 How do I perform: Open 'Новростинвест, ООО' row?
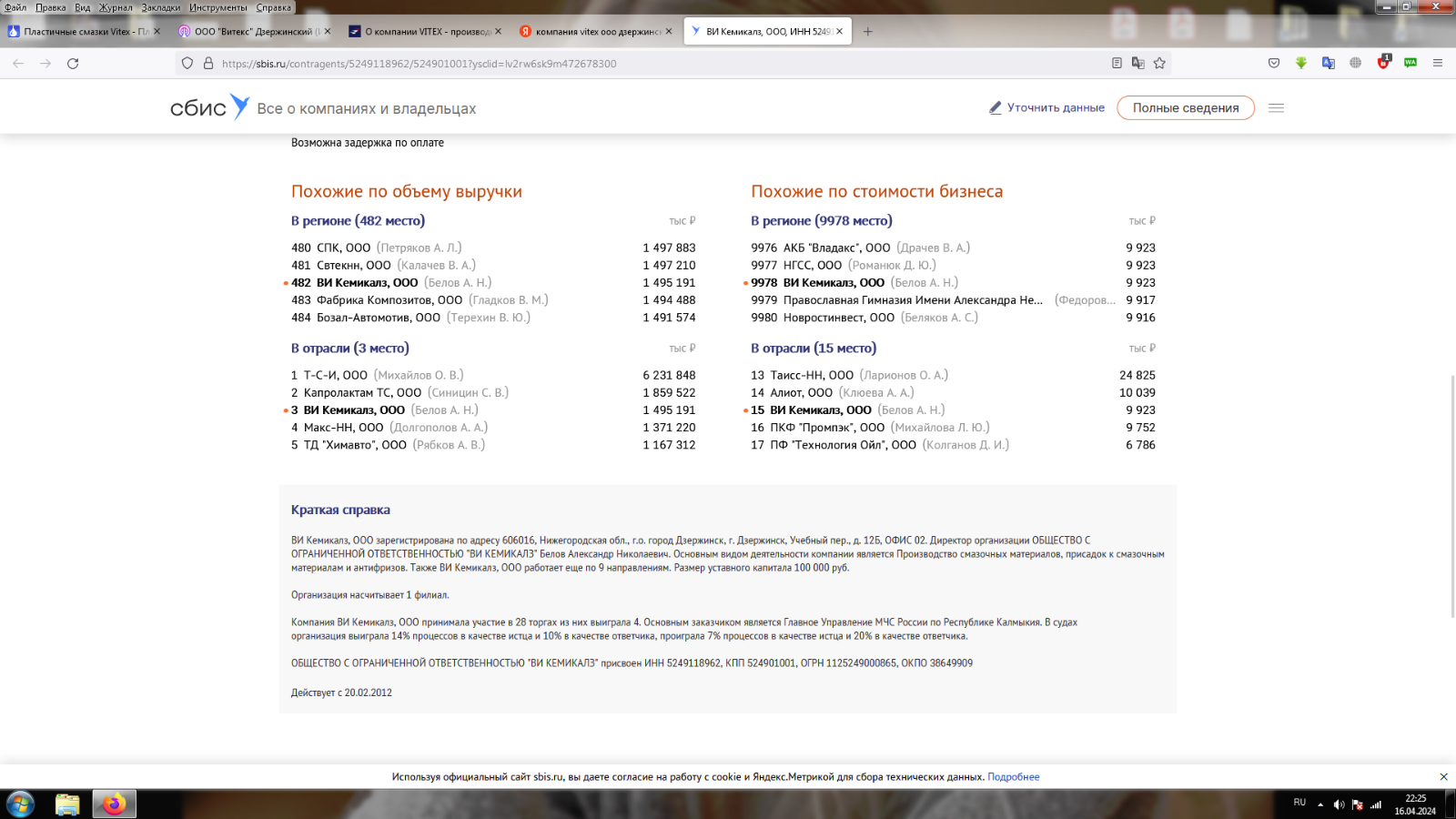[x=953, y=318]
